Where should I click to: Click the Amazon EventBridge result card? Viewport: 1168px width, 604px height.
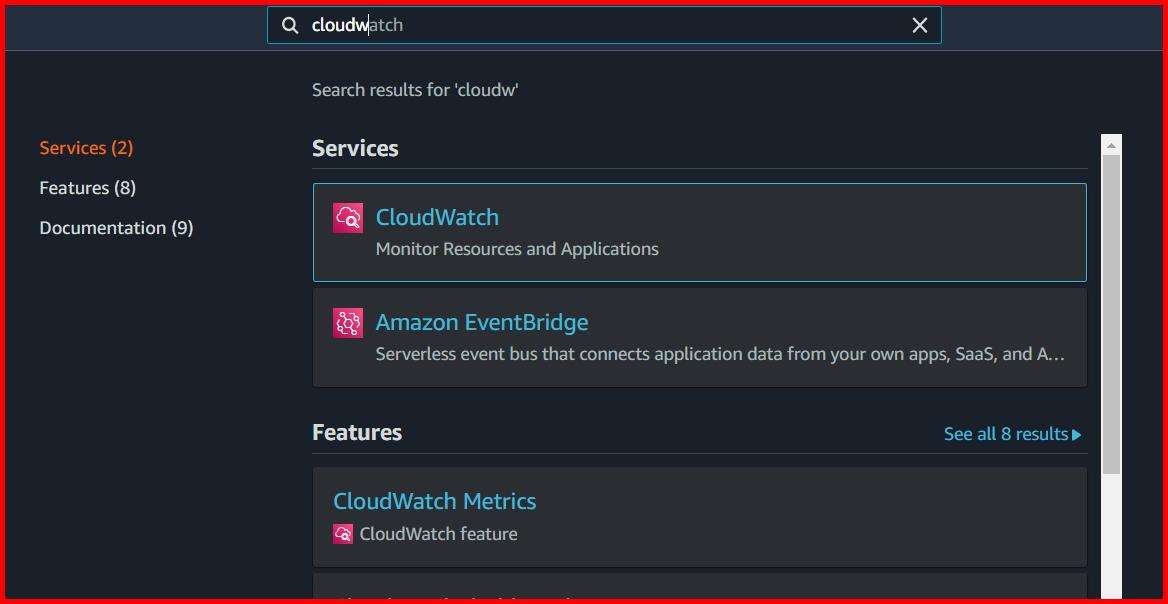point(699,337)
